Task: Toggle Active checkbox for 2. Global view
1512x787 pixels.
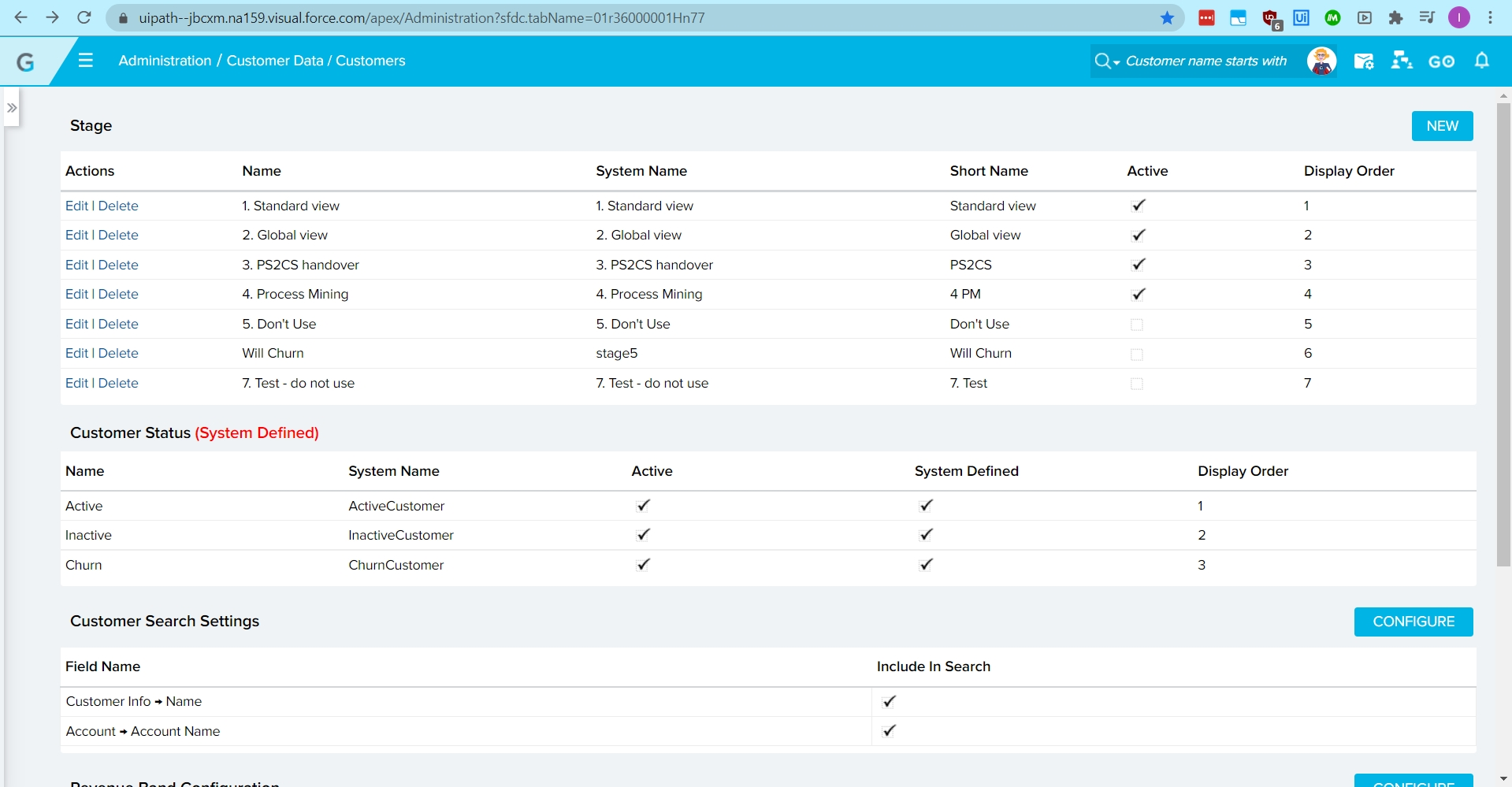Action: pyautogui.click(x=1138, y=235)
